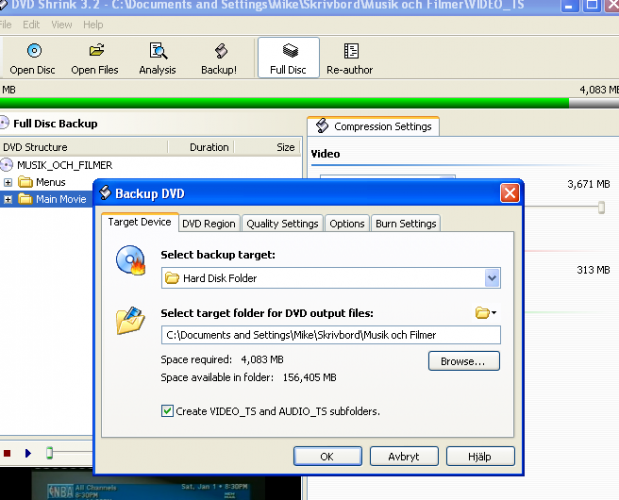Toggle Create VIDEO_TS and AUDIO_TS subfolders checkbox

click(x=167, y=411)
